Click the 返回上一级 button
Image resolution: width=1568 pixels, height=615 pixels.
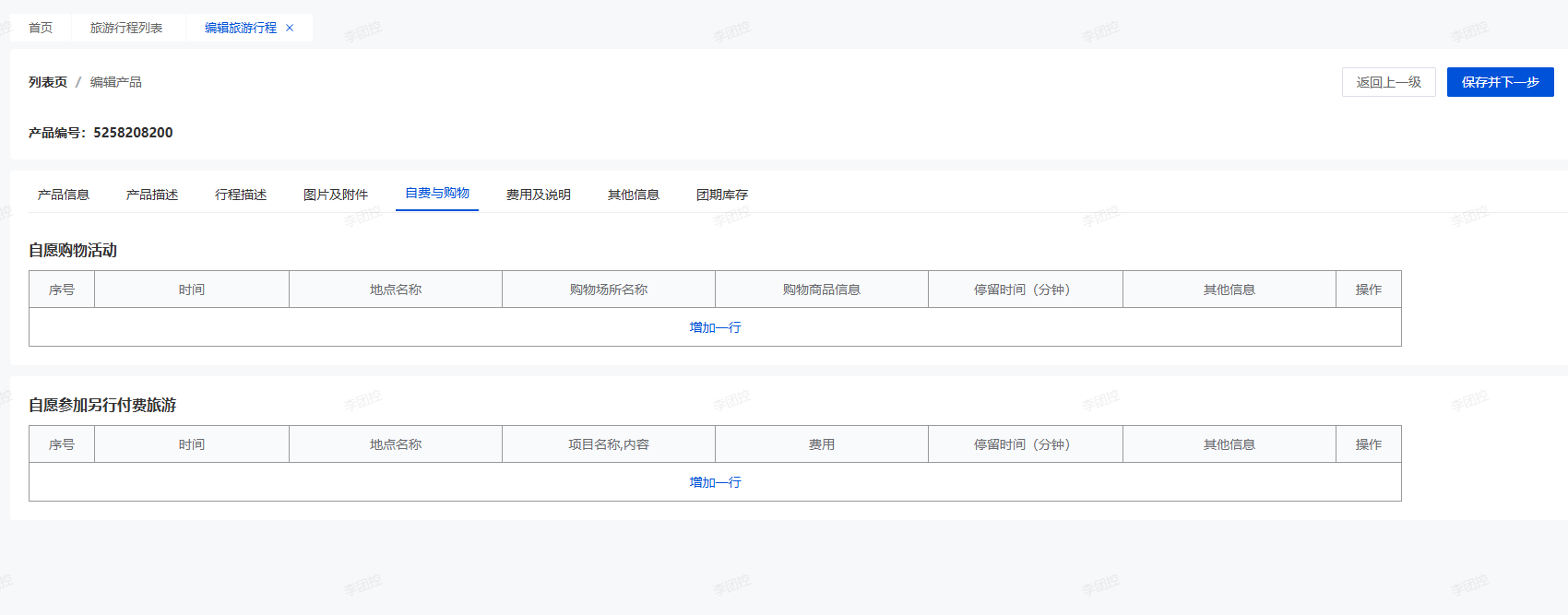coord(1388,82)
